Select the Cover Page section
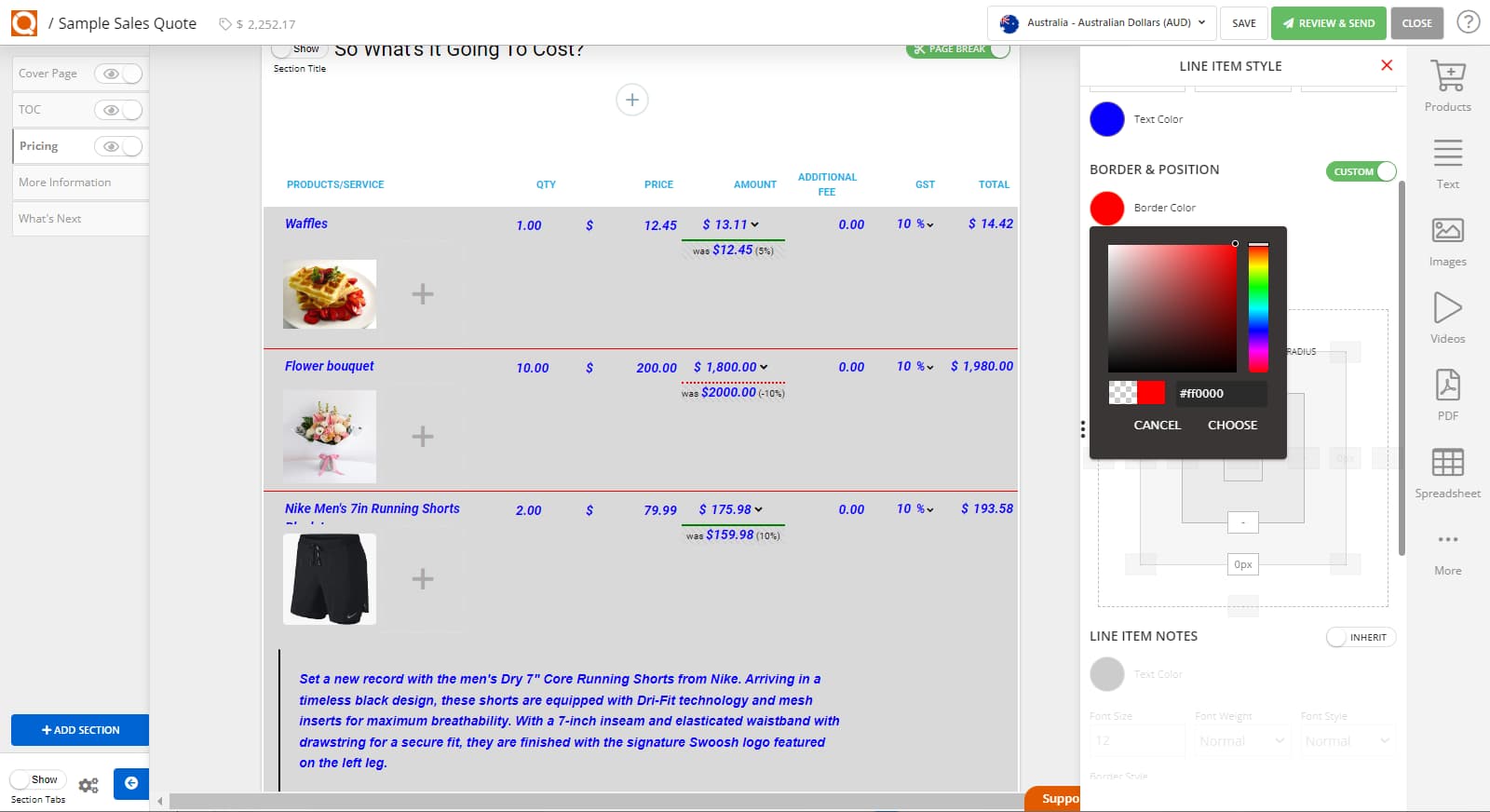The width and height of the screenshot is (1490, 812). tap(48, 74)
